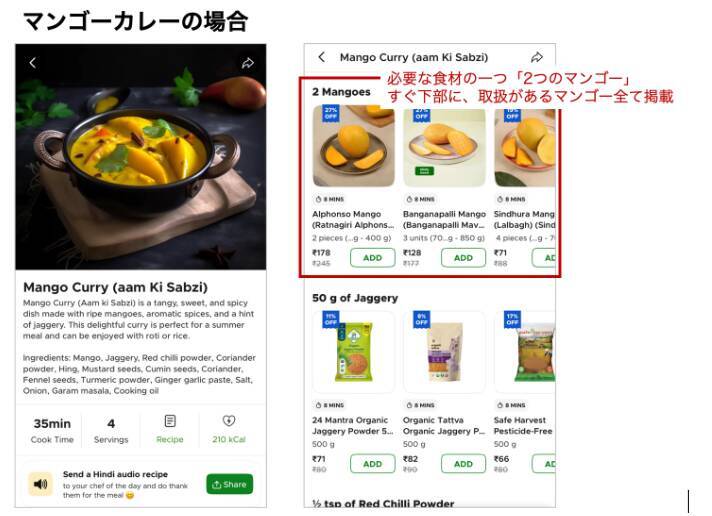Tap share arrow over the curry photo
The width and height of the screenshot is (712, 516).
(x=248, y=63)
